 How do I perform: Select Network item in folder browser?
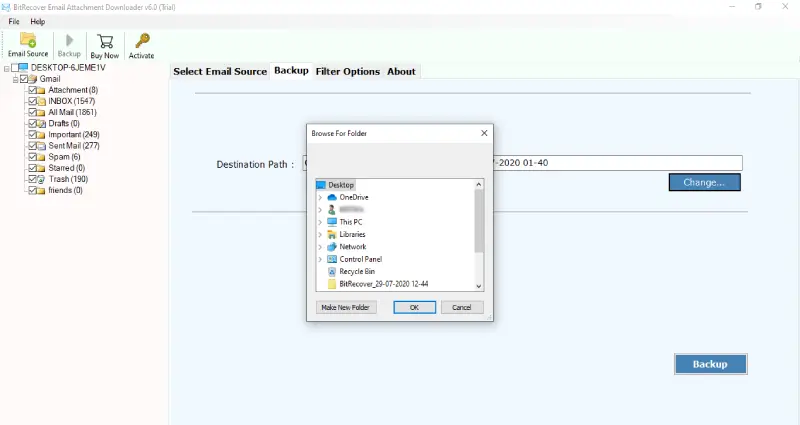click(x=352, y=246)
